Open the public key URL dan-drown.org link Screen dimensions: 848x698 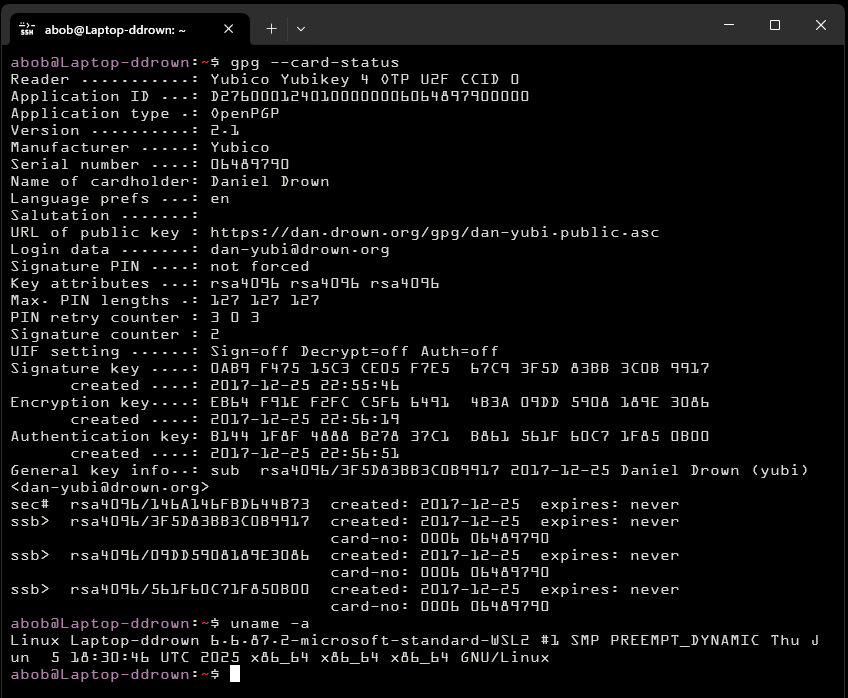pos(433,232)
